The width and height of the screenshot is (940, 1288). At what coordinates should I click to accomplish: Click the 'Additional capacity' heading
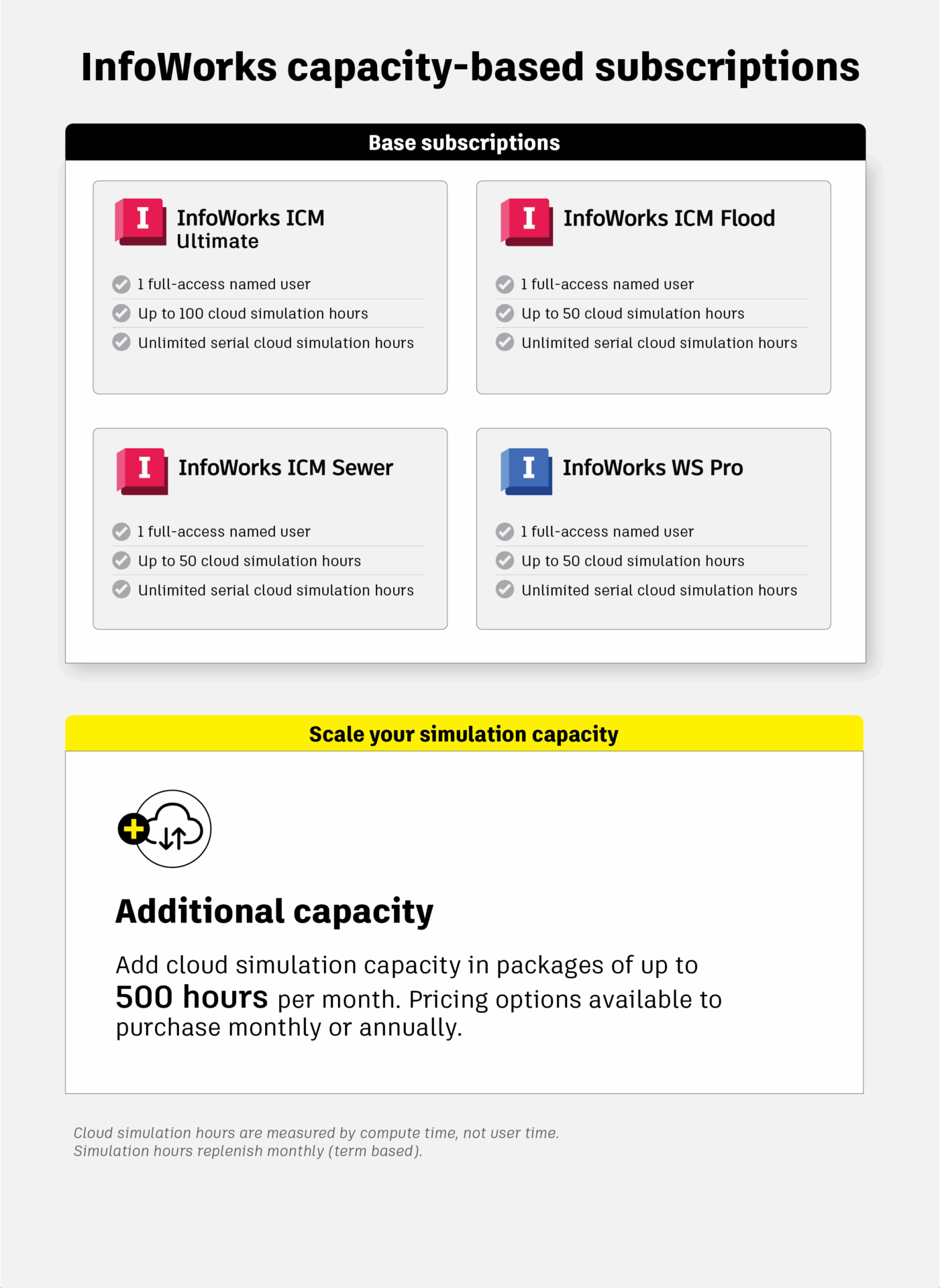(x=274, y=911)
